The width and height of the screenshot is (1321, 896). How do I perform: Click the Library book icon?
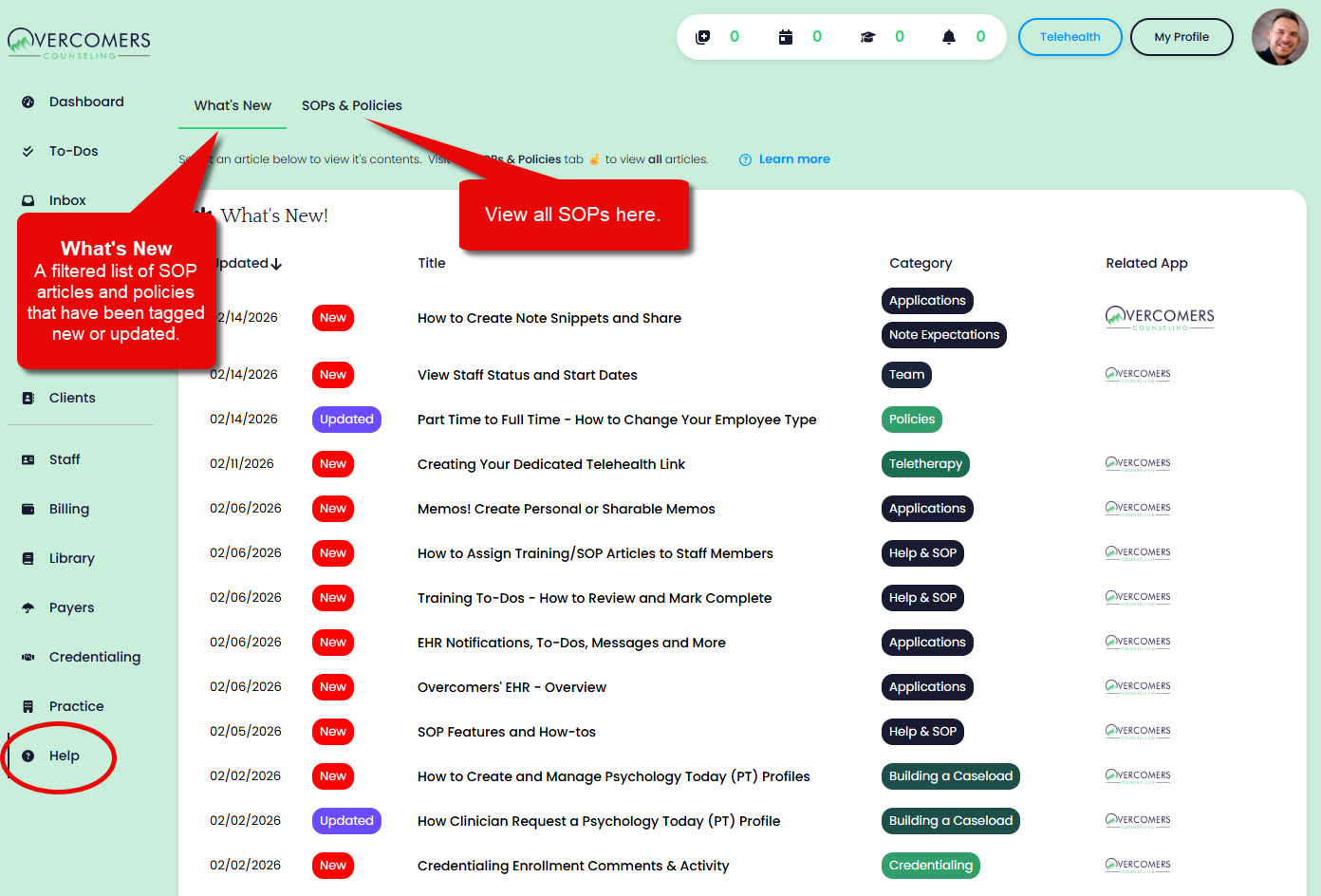28,558
